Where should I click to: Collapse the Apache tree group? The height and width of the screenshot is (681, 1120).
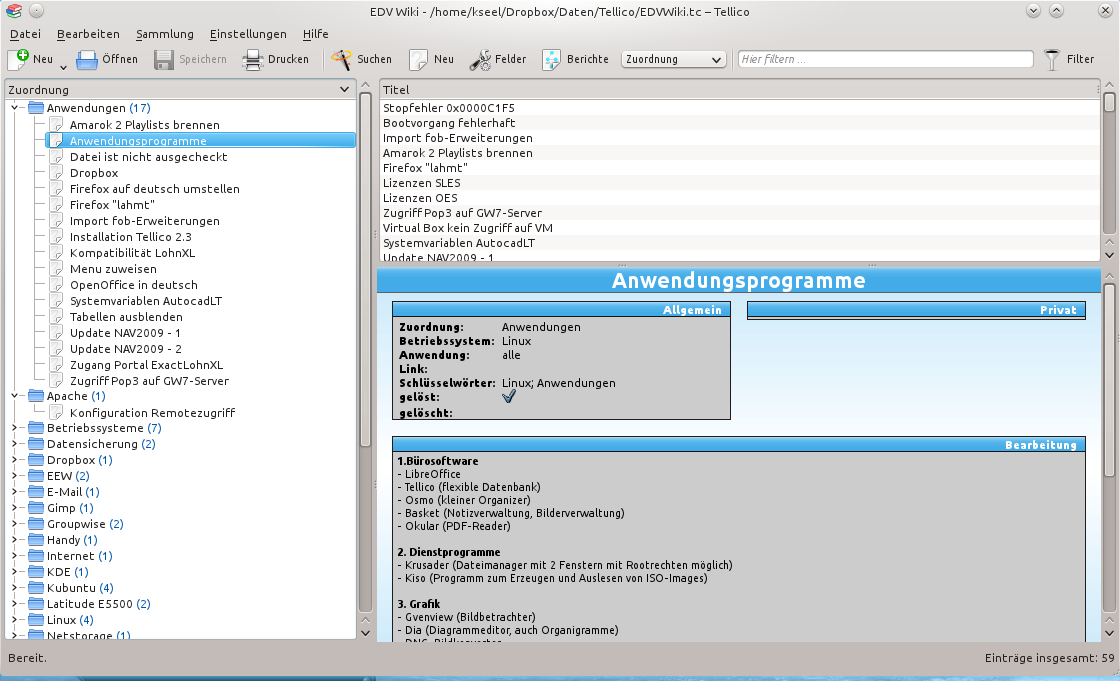14,396
